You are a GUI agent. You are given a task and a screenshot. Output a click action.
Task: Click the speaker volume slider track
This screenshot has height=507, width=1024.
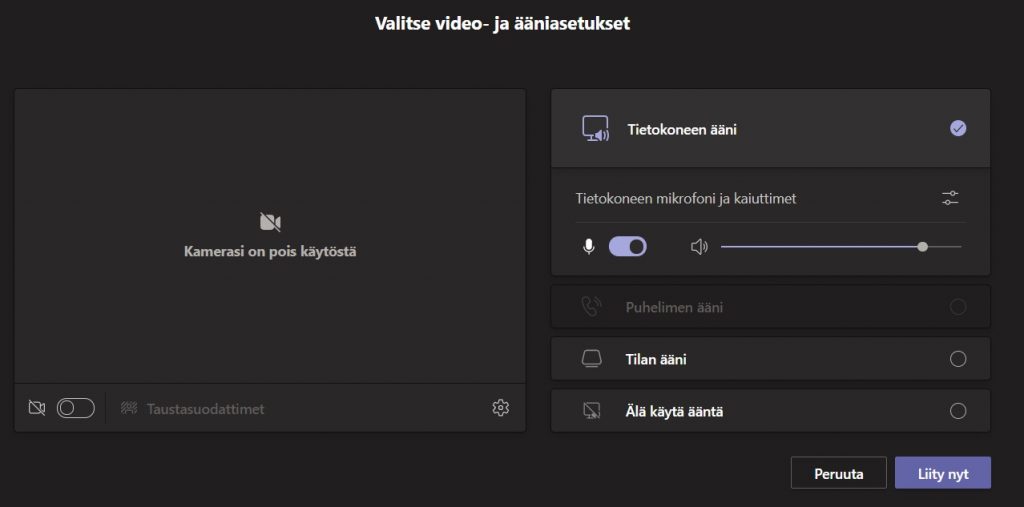tap(820, 246)
